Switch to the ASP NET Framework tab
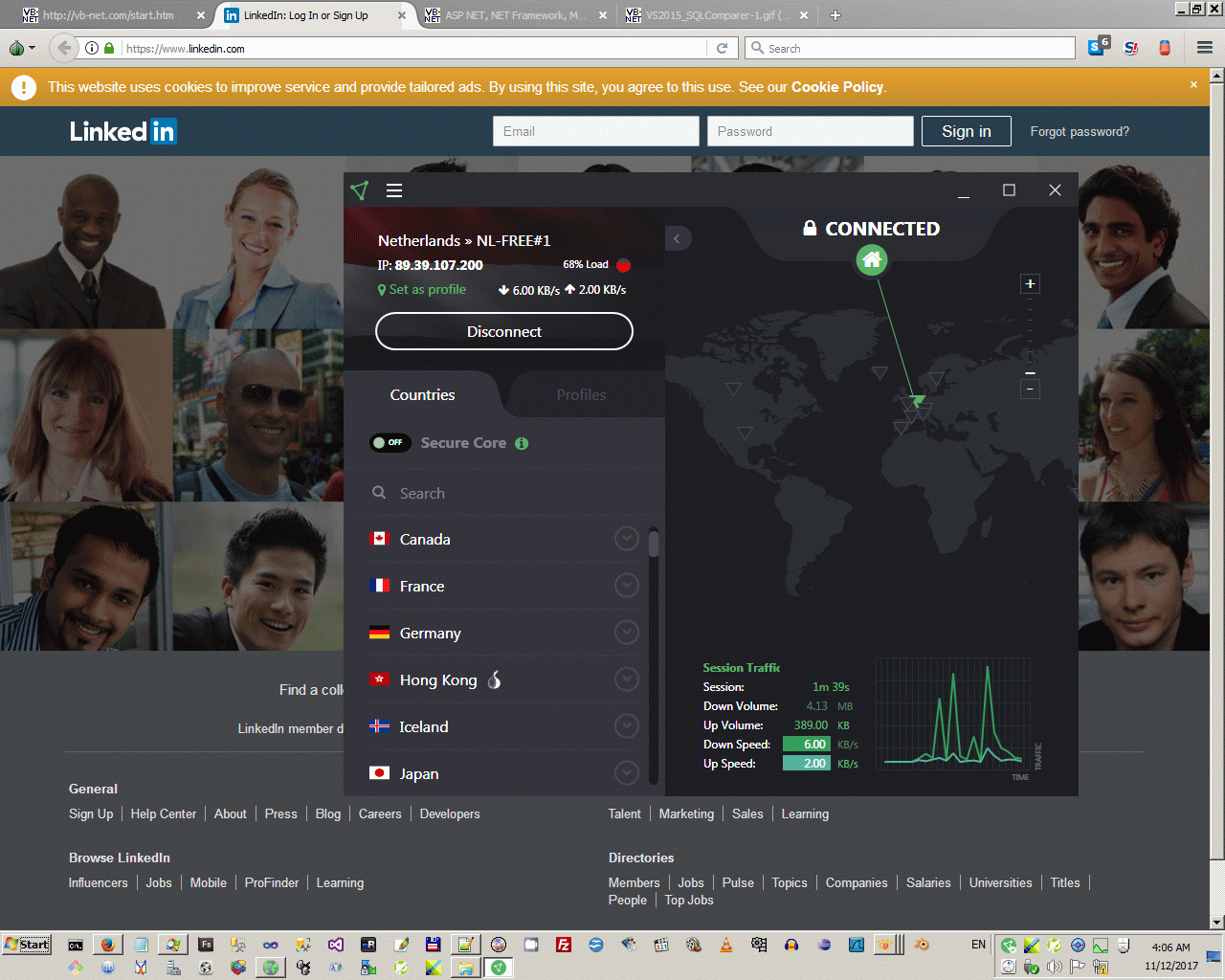The image size is (1225, 980). [517, 15]
